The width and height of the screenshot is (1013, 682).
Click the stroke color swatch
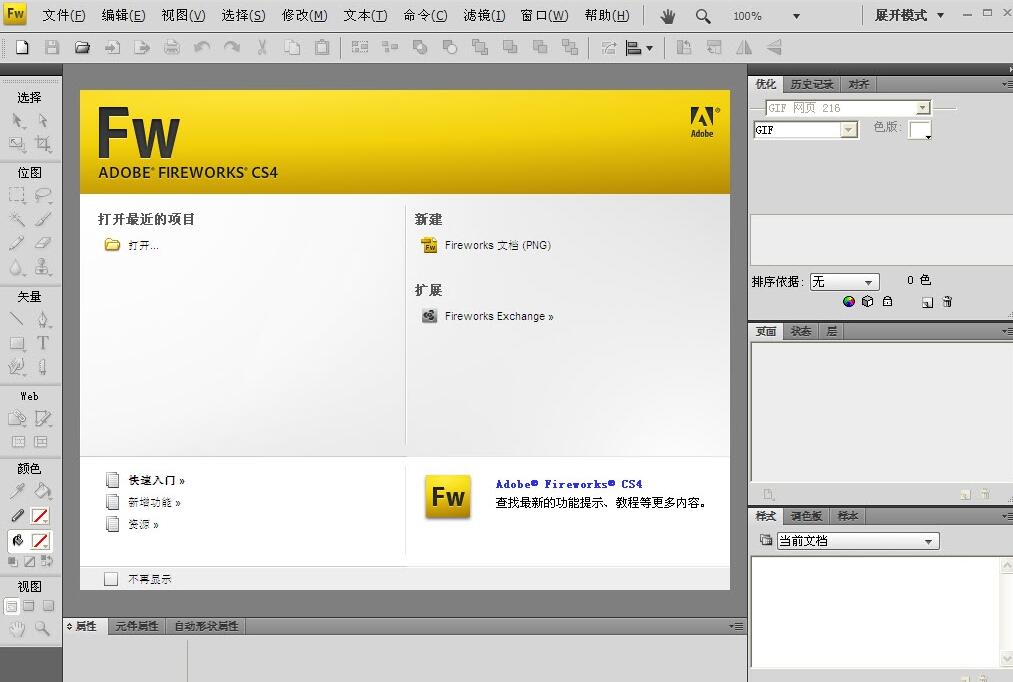tap(40, 516)
